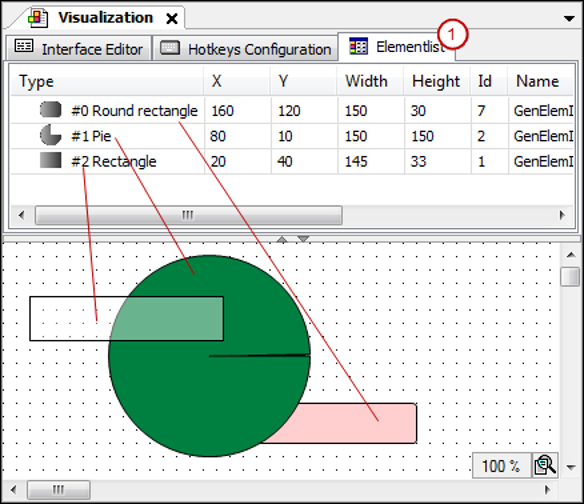The height and width of the screenshot is (504, 584).
Task: Click the Pie element icon
Action: [x=51, y=135]
